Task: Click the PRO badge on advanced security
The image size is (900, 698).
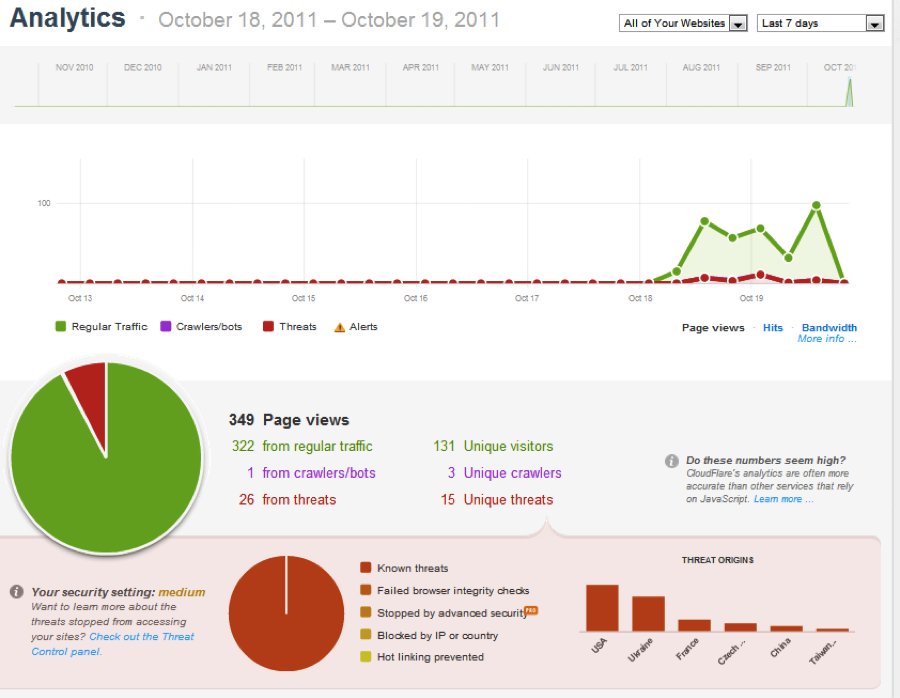Action: [531, 610]
